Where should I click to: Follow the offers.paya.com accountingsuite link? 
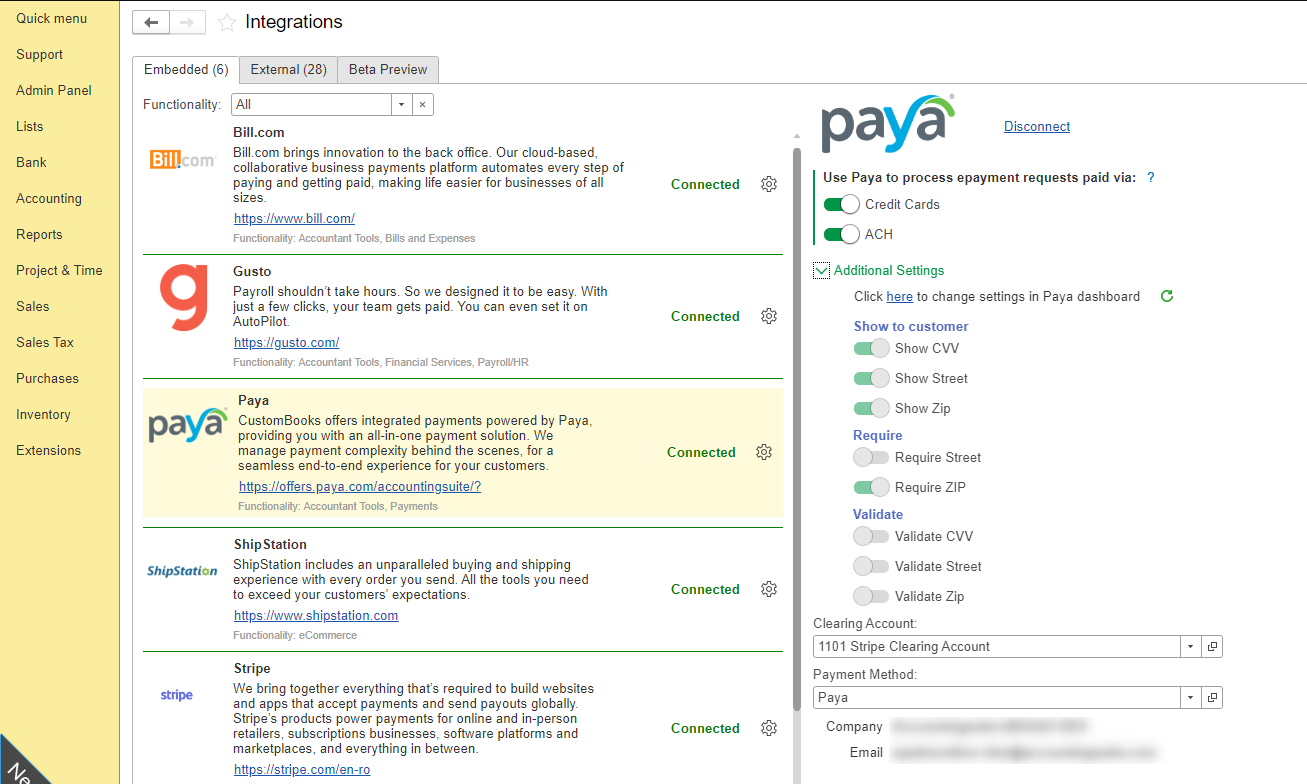pyautogui.click(x=360, y=487)
